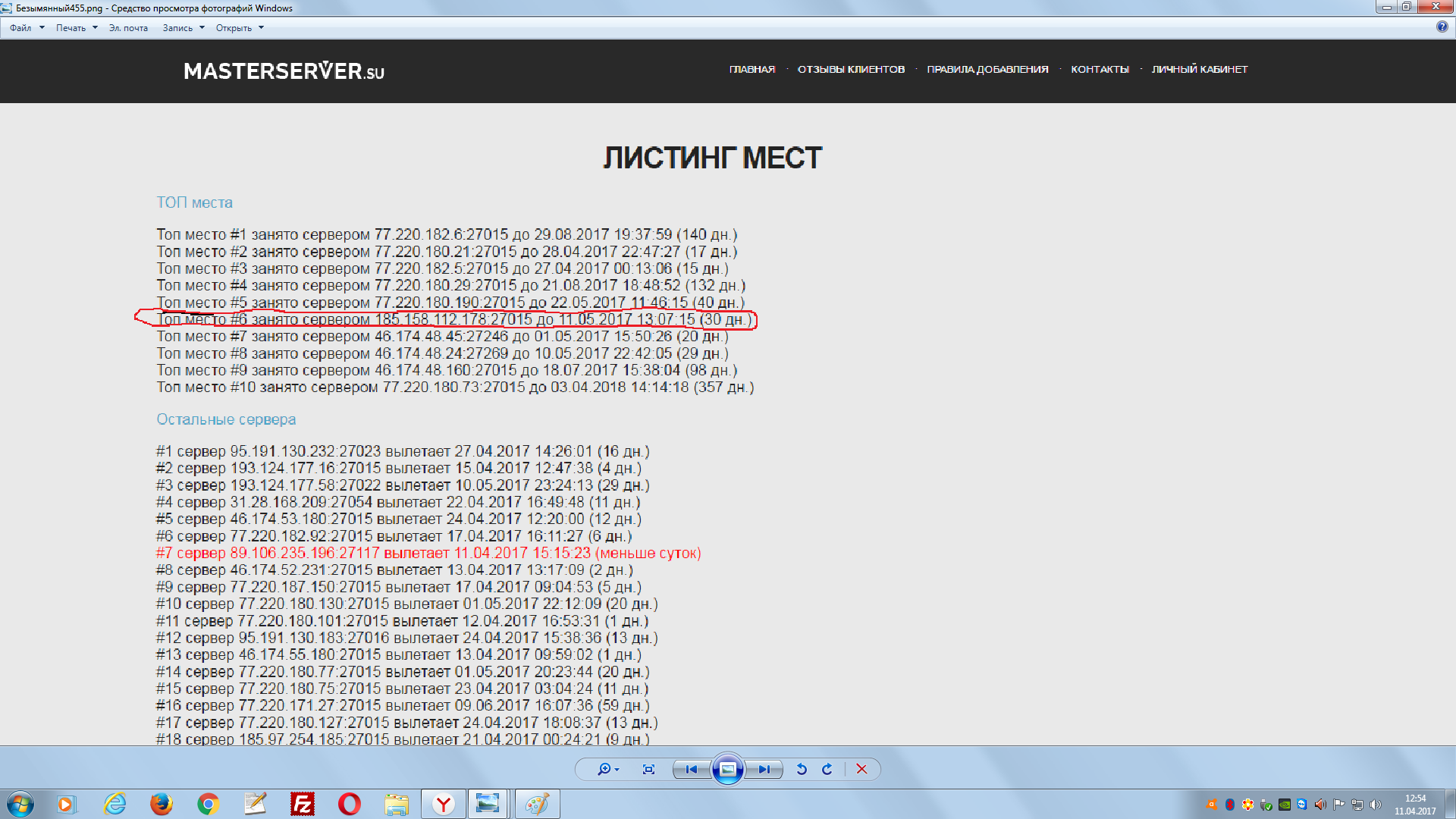
Task: Click ГЛАВНАЯ in the pictured site header
Action: coord(752,69)
